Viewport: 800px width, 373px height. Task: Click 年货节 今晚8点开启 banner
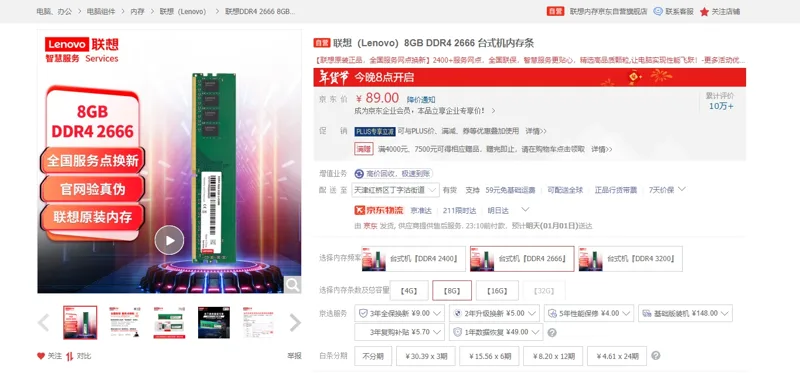point(529,77)
